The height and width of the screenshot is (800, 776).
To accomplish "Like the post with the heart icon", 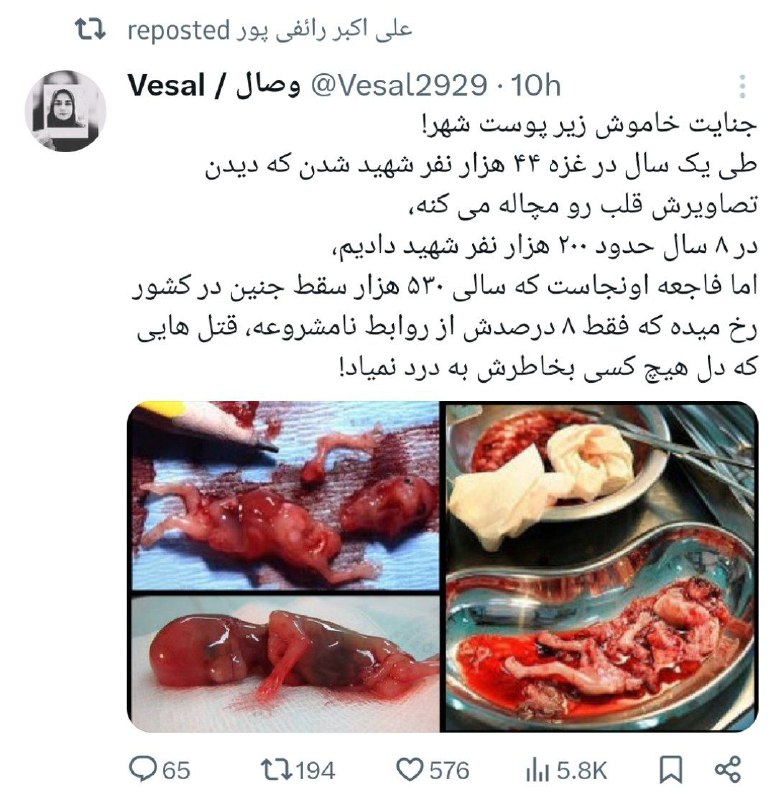I will click(410, 769).
